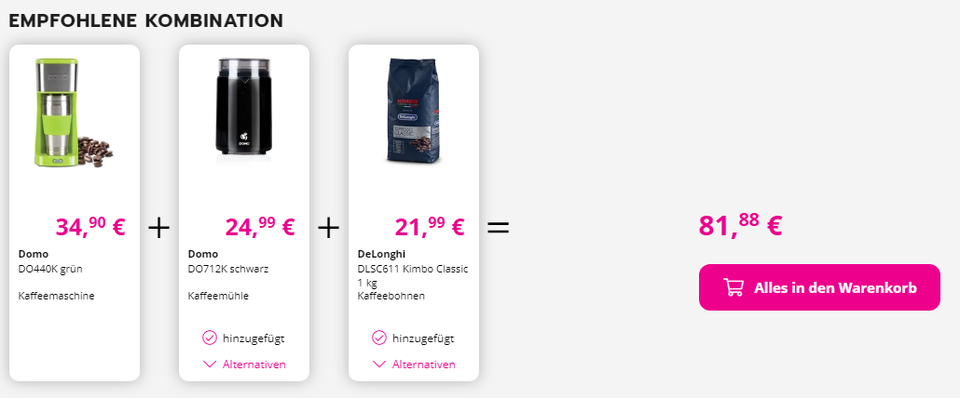Toggle hinzugefügt for DO712K schwarz grinder

tap(243, 338)
